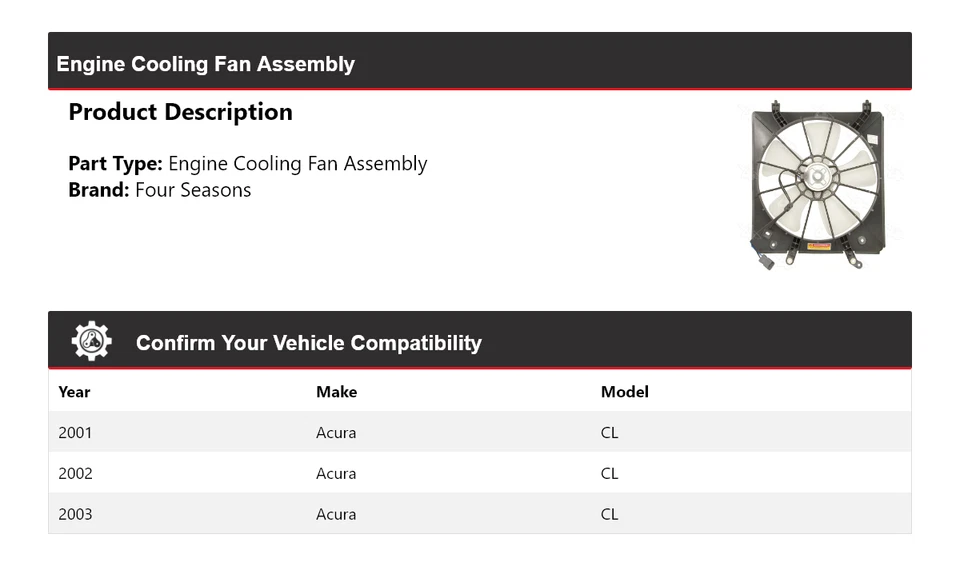
Task: Click the CL model in the 2003 row
Action: coord(609,514)
